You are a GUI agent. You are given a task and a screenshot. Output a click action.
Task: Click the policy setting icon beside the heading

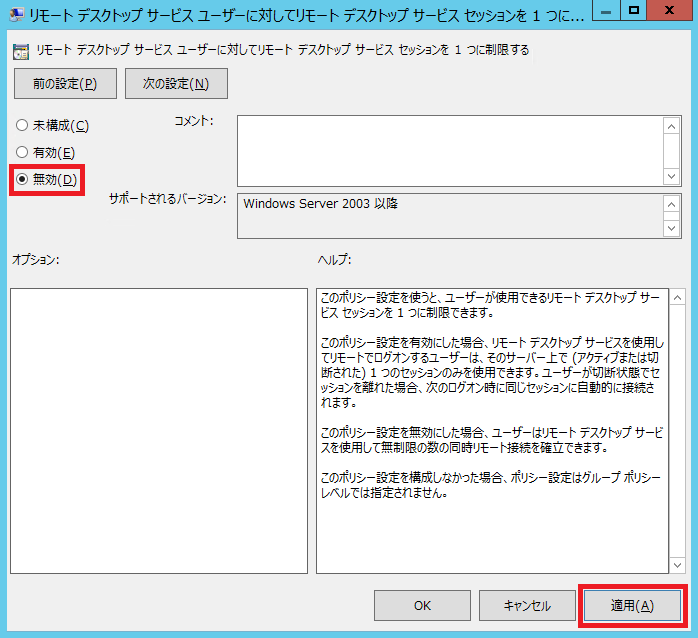pyautogui.click(x=20, y=52)
